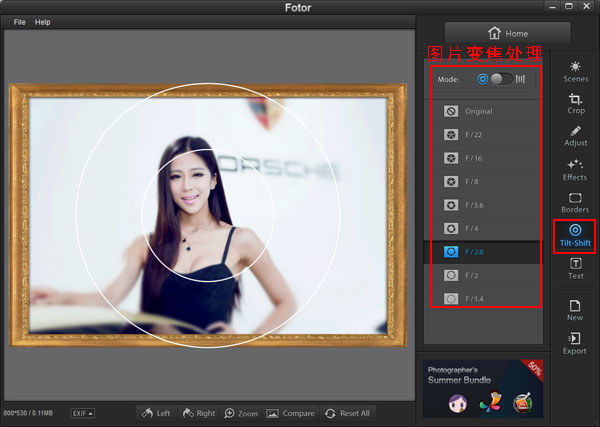Image resolution: width=600 pixels, height=427 pixels.
Task: Choose F/22 aperture
Action: click(x=483, y=135)
